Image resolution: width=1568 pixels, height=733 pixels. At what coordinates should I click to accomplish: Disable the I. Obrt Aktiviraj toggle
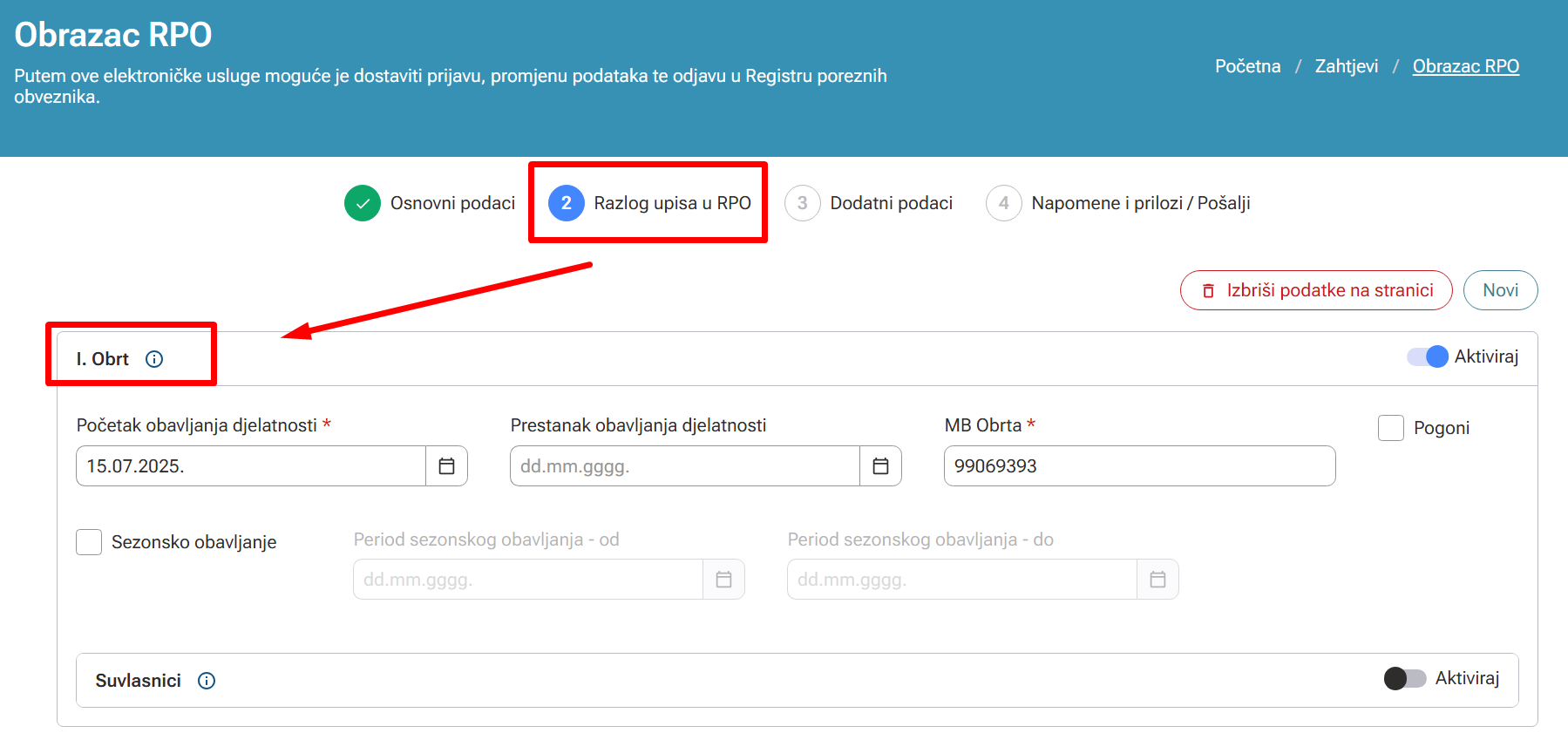pos(1428,356)
